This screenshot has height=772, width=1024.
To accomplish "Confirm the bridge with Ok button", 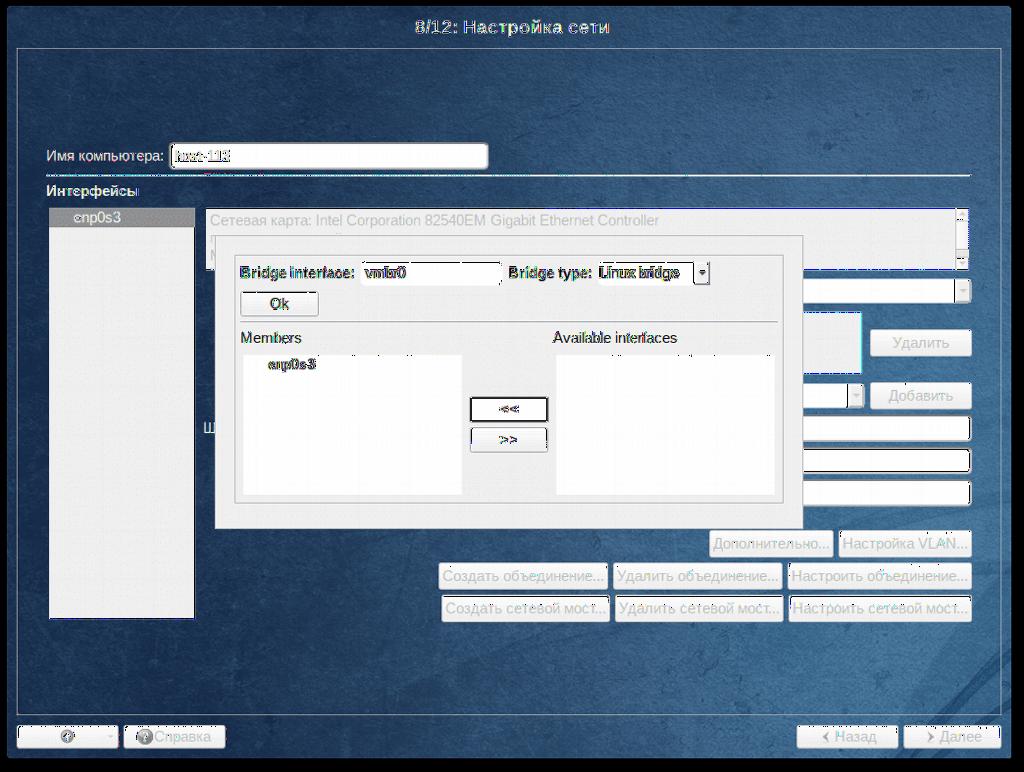I will coord(279,304).
